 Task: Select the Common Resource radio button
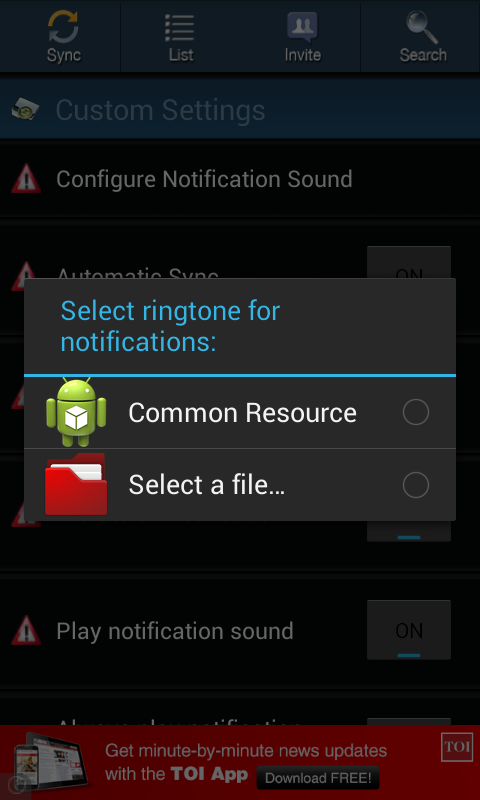click(416, 412)
